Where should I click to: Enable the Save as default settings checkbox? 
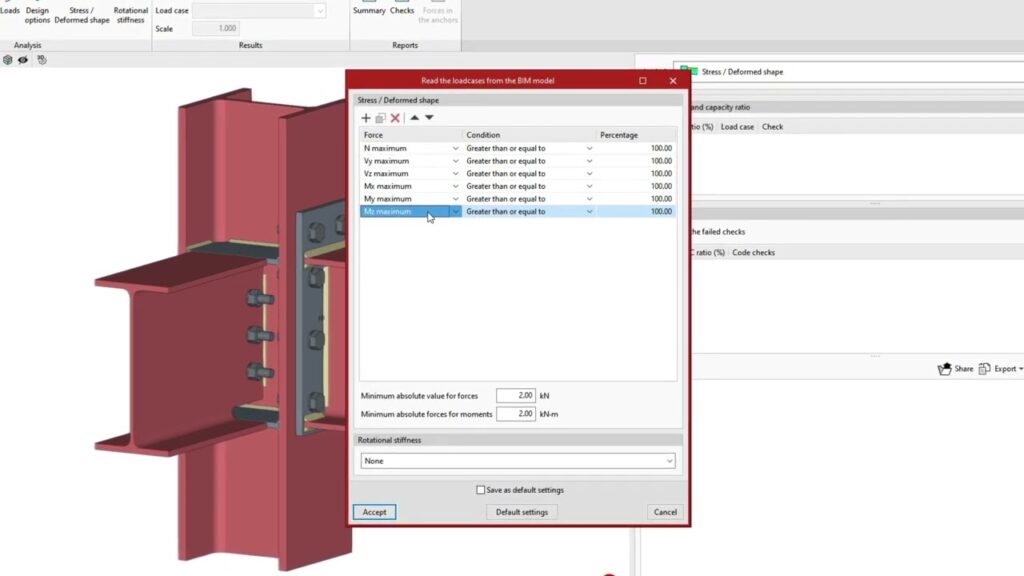pos(481,490)
